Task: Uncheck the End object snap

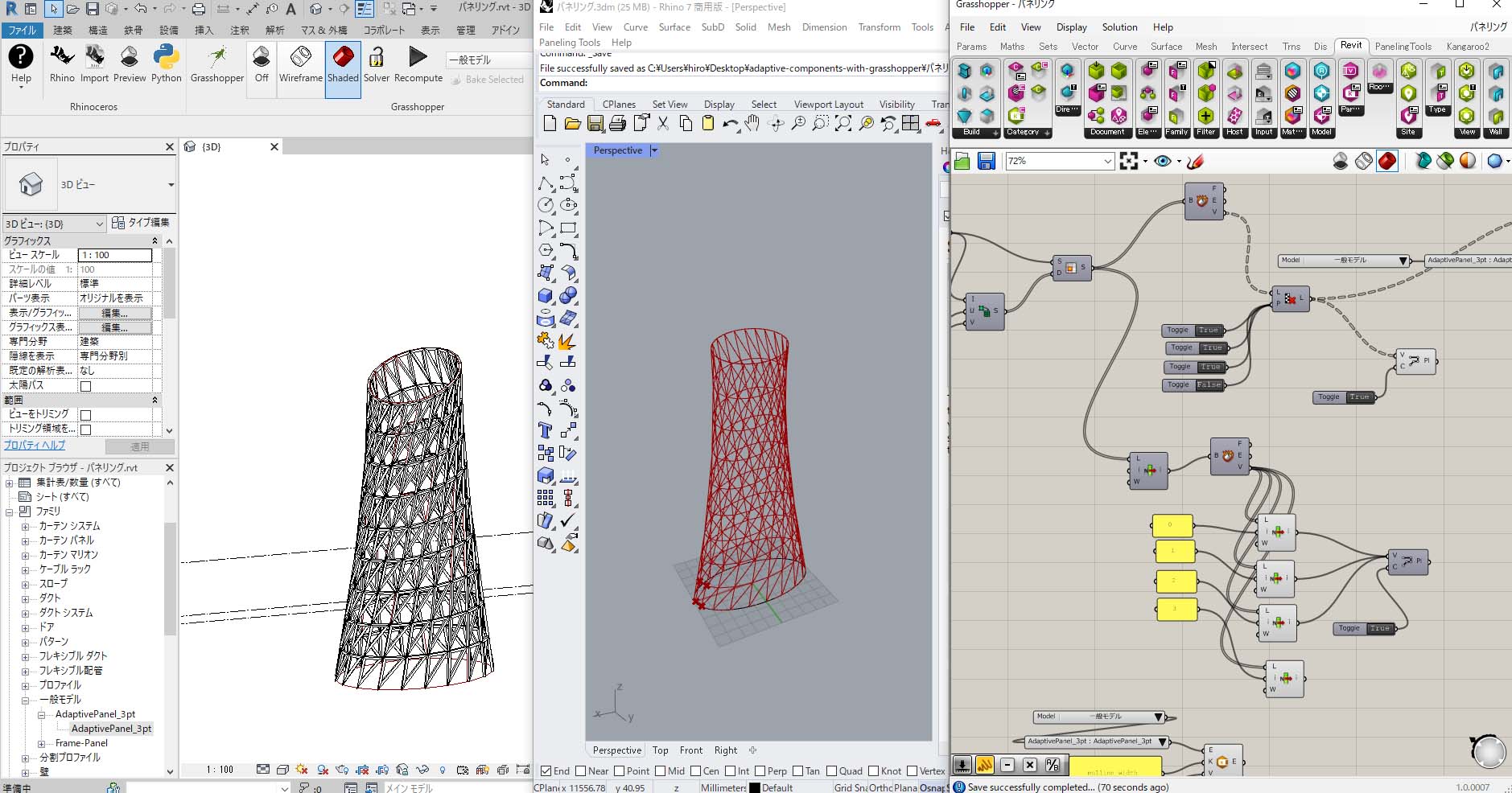Action: [546, 770]
